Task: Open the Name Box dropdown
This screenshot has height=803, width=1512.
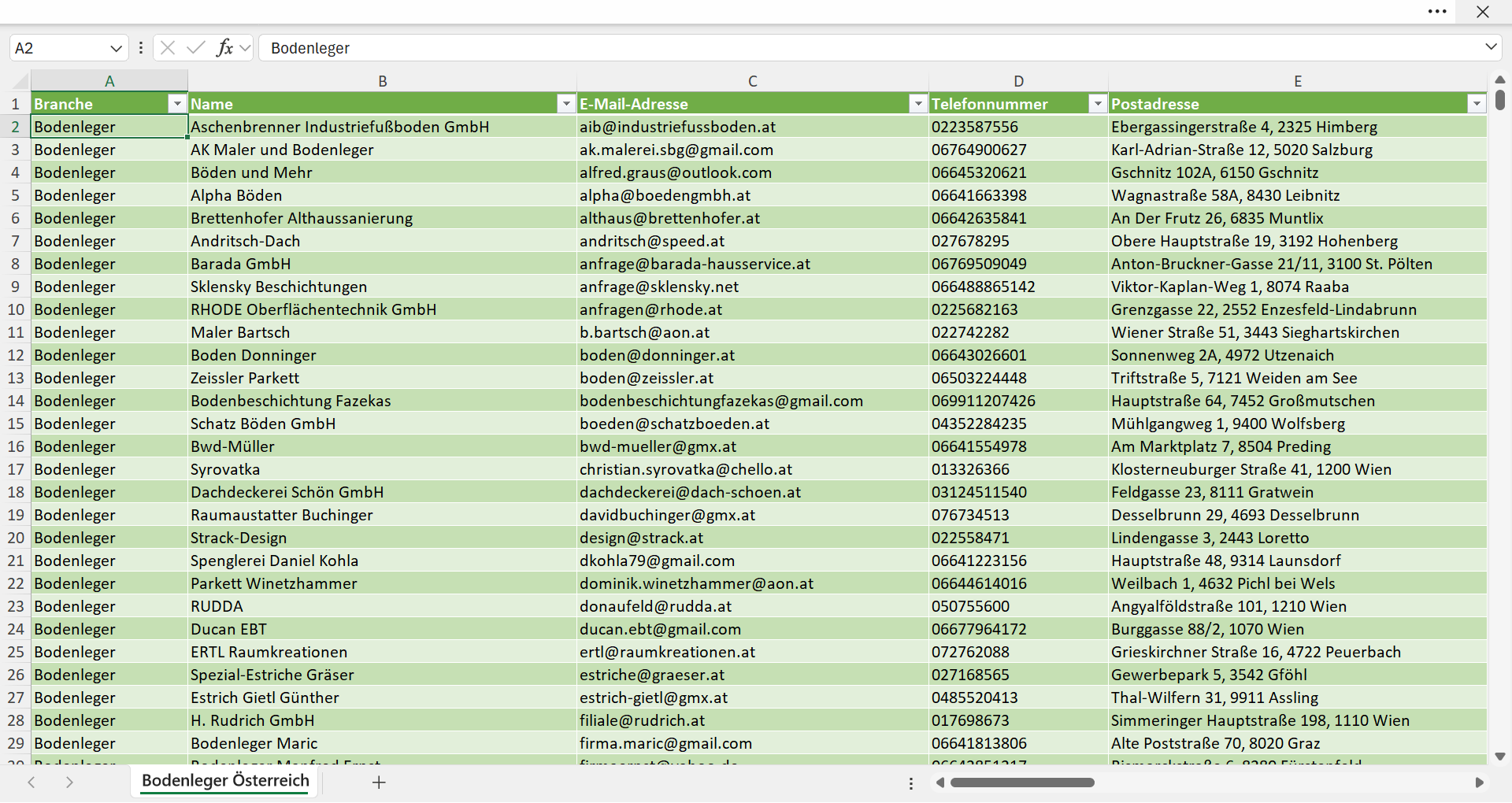Action: point(116,48)
